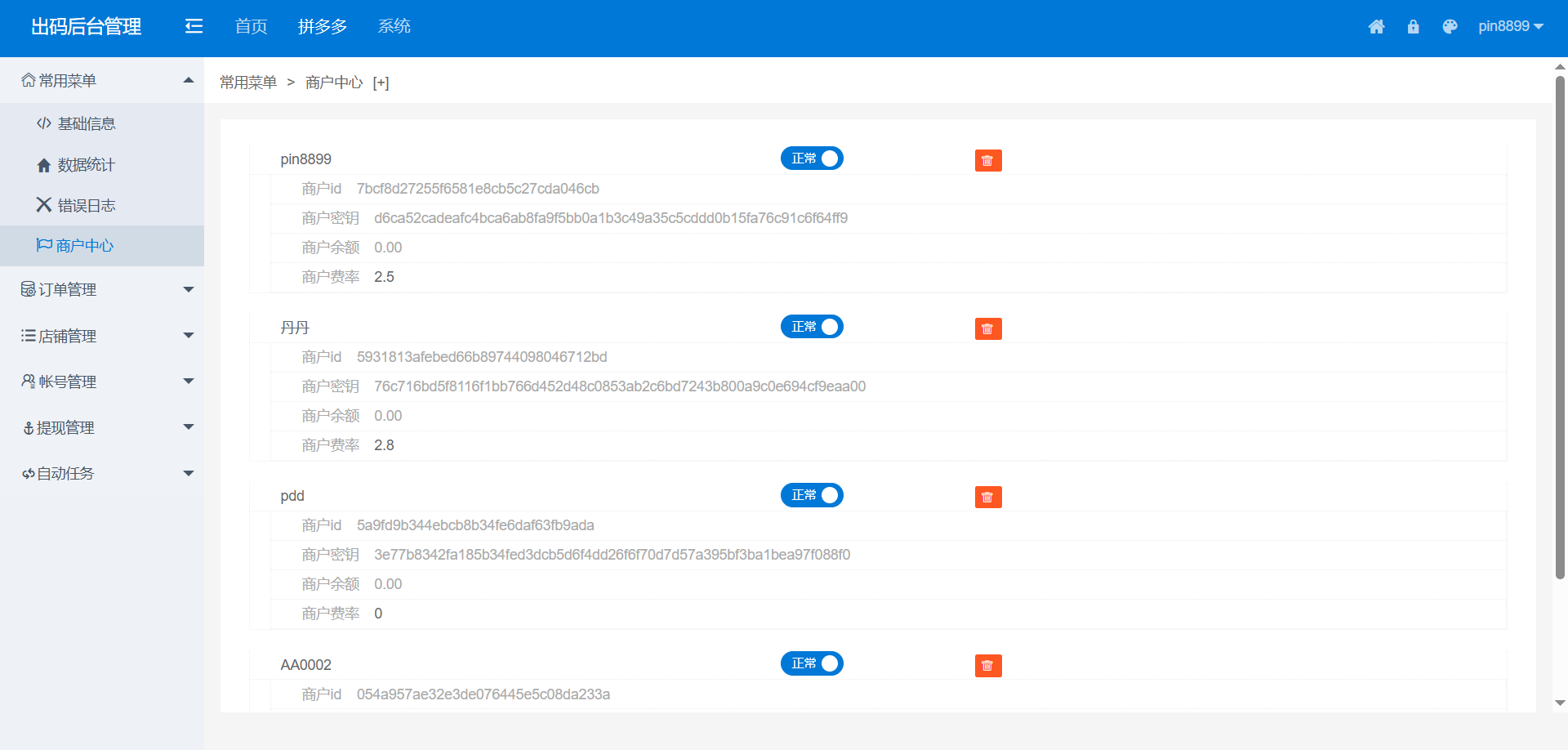Switch to the 拼多多 top tab
This screenshot has height=750, width=1568.
click(x=323, y=27)
